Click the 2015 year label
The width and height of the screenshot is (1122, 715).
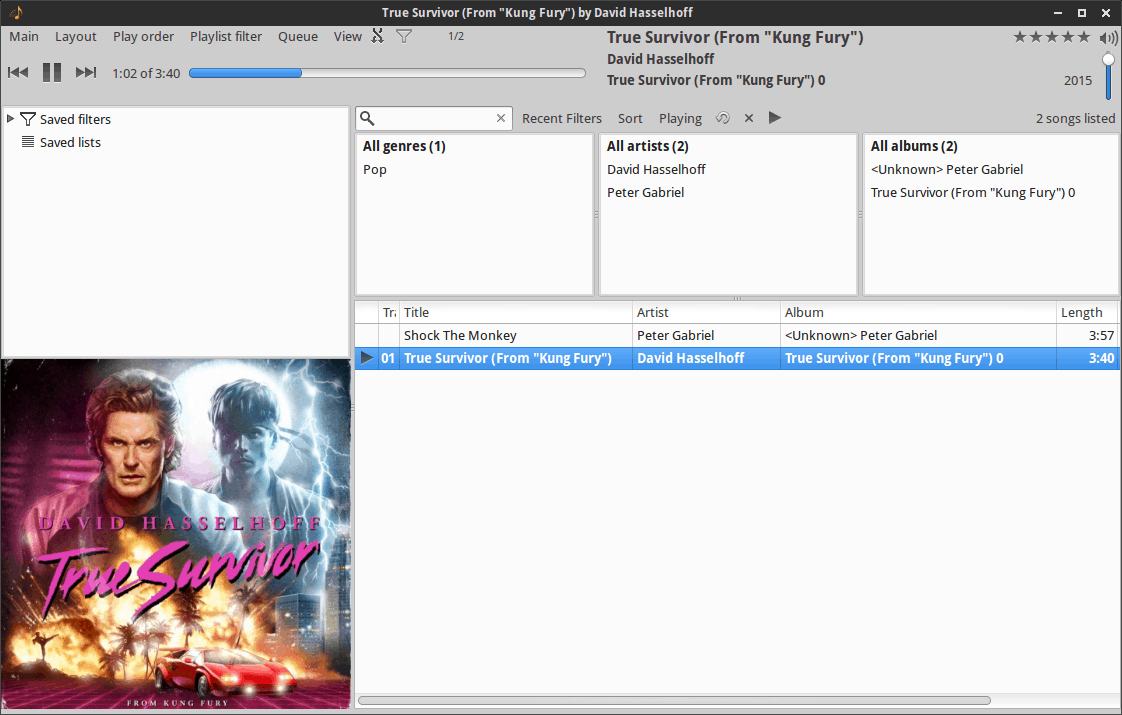(x=1078, y=80)
